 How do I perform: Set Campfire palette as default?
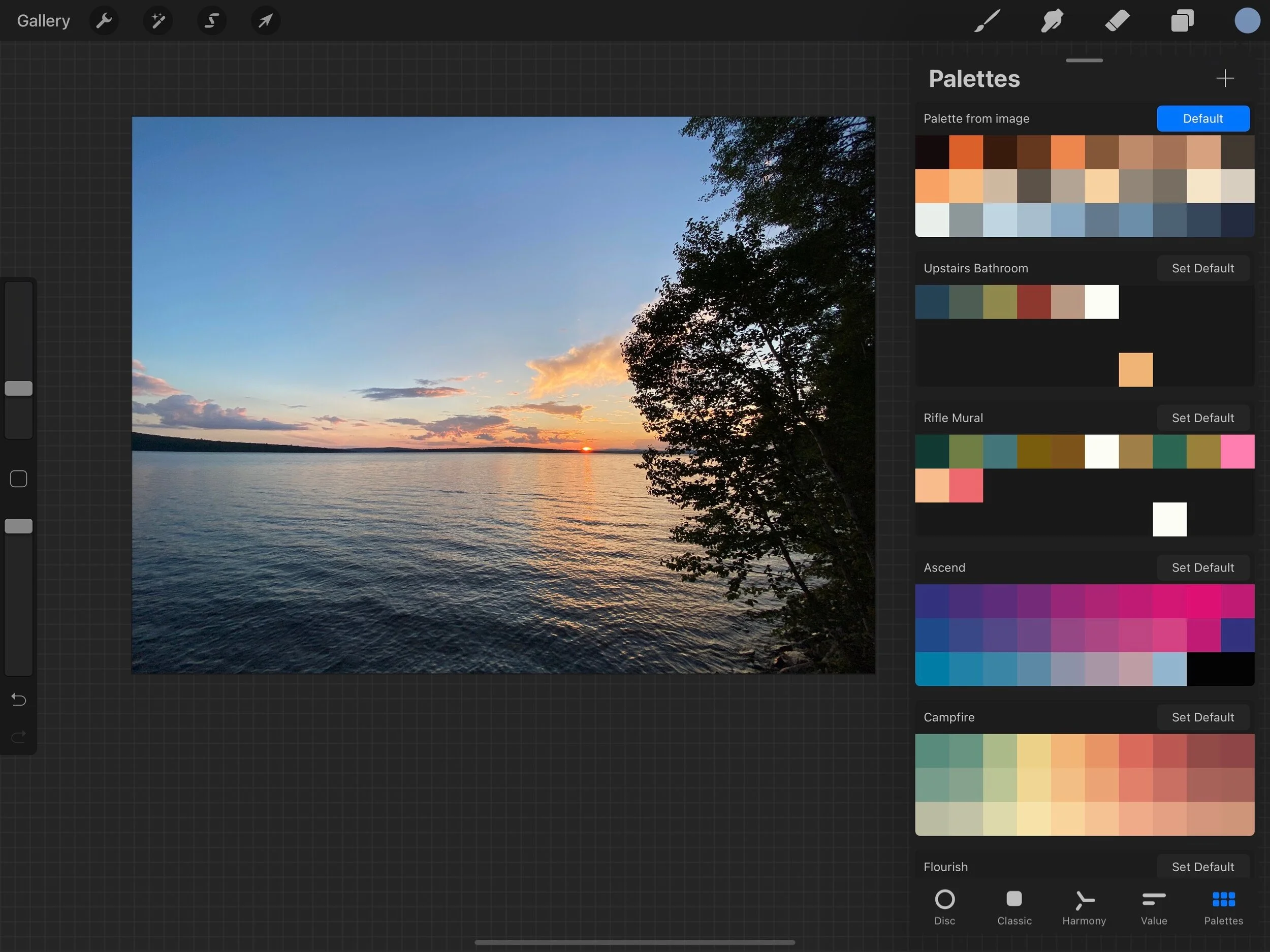[x=1202, y=717]
